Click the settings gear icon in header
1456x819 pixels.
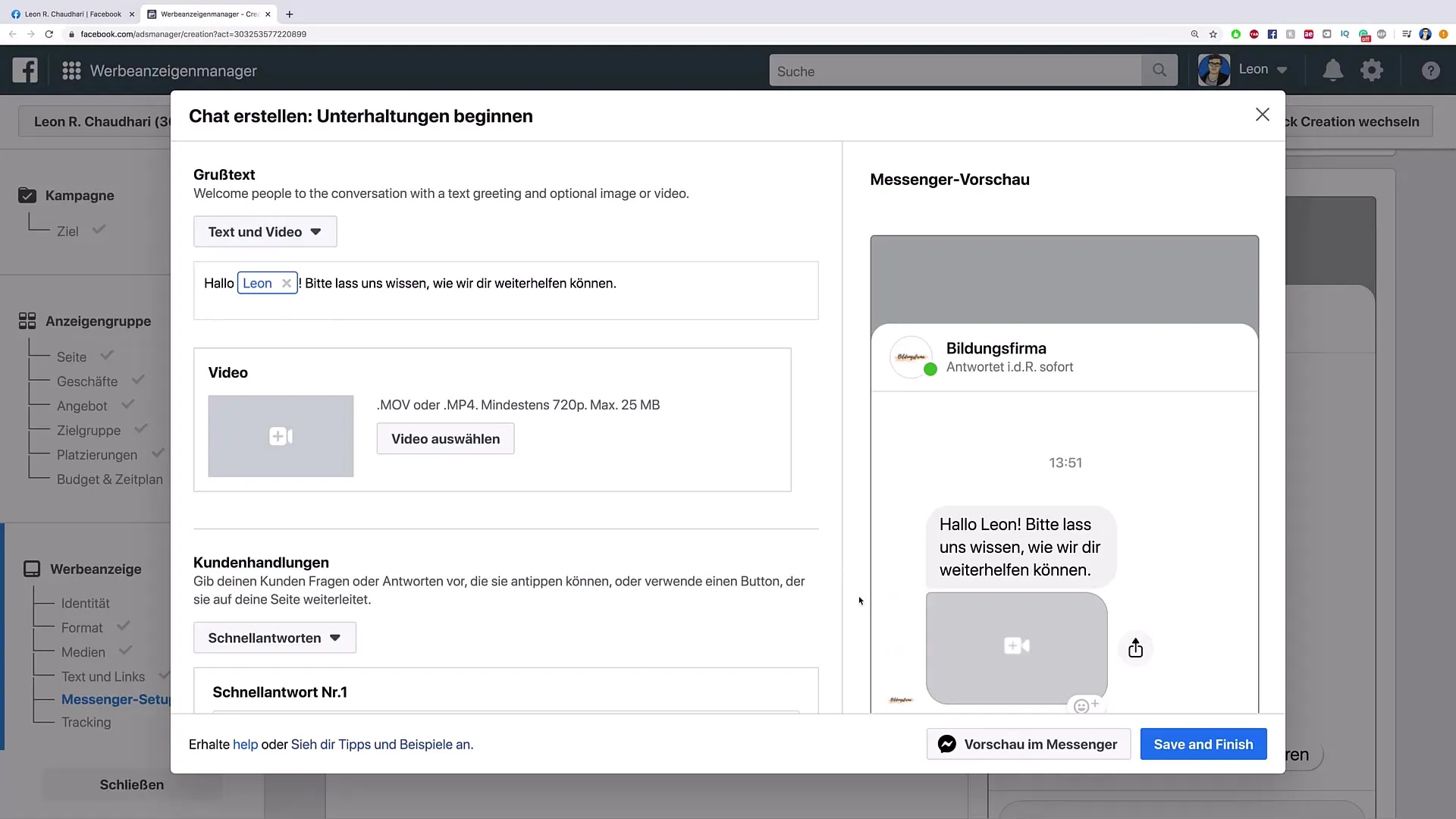1371,70
